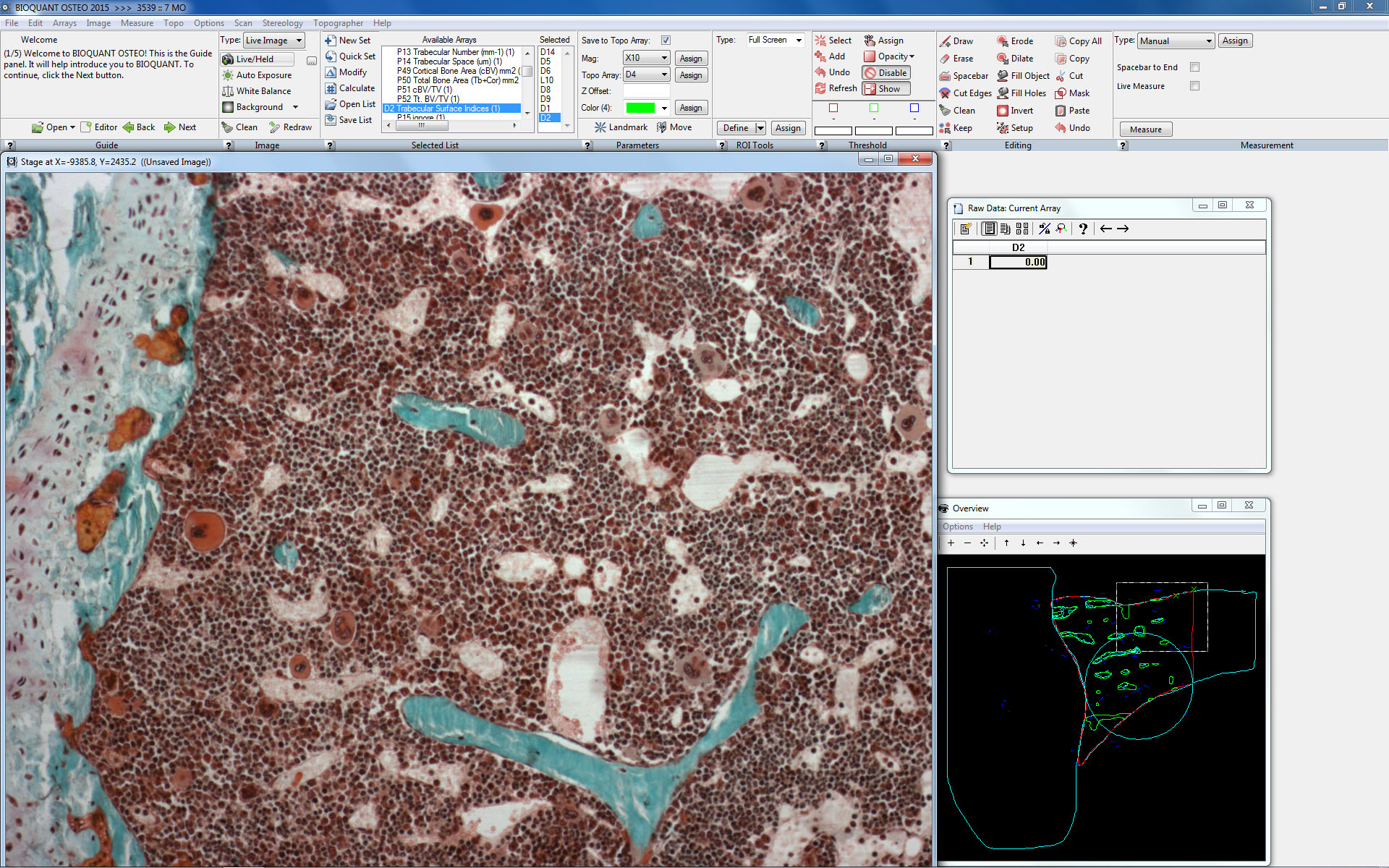This screenshot has width=1389, height=868.
Task: Click the Calculate arrays icon
Action: (x=331, y=88)
